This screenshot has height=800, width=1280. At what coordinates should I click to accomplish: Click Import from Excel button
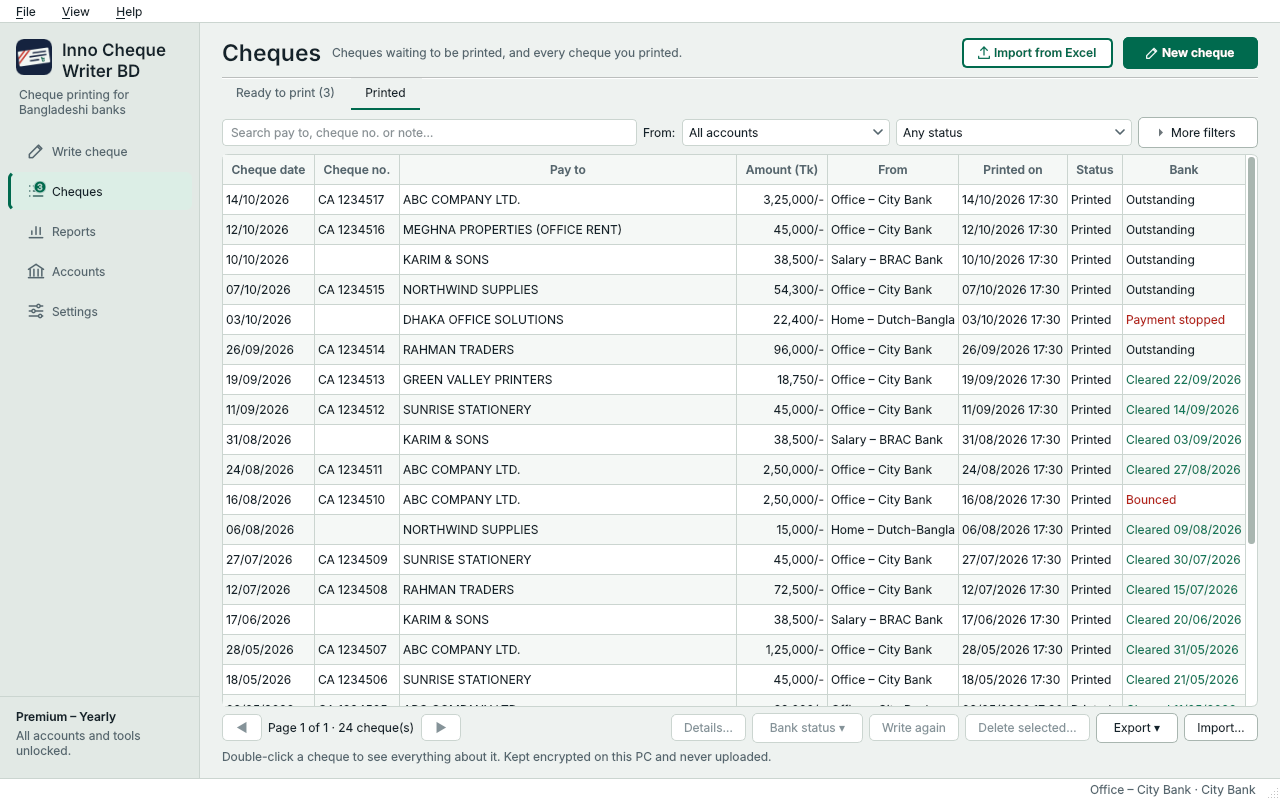tap(1037, 53)
